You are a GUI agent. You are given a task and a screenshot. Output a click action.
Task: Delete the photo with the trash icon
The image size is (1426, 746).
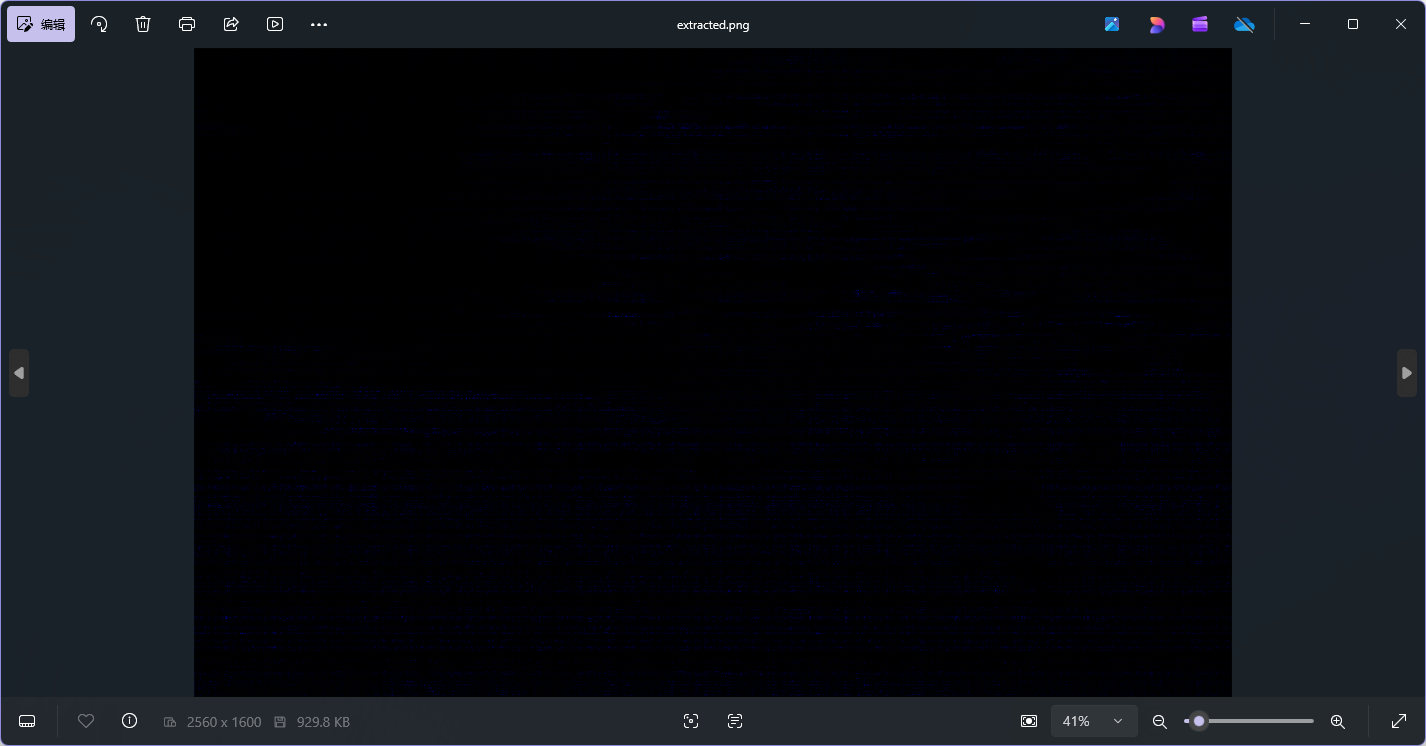[143, 24]
